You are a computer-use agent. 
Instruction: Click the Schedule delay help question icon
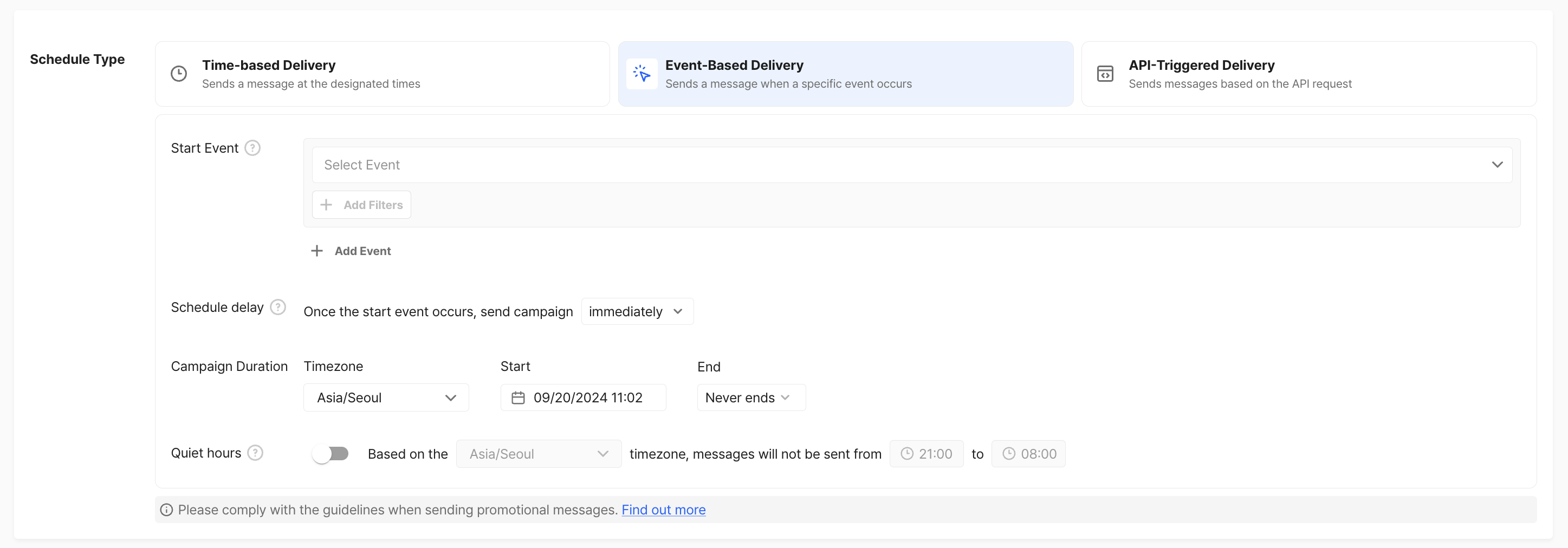pyautogui.click(x=277, y=307)
